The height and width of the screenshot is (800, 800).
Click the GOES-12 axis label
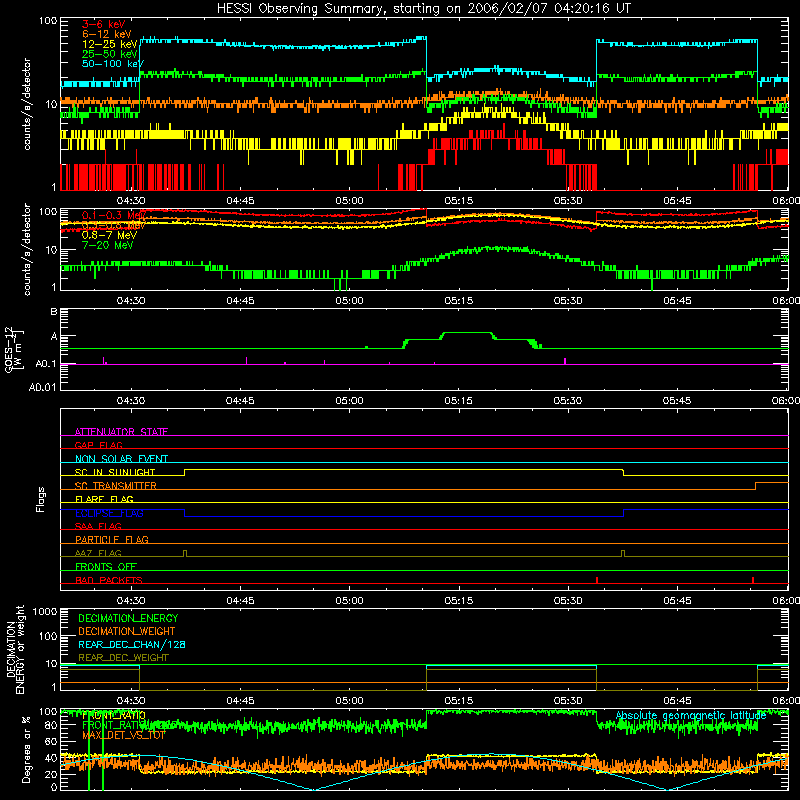[x=14, y=350]
